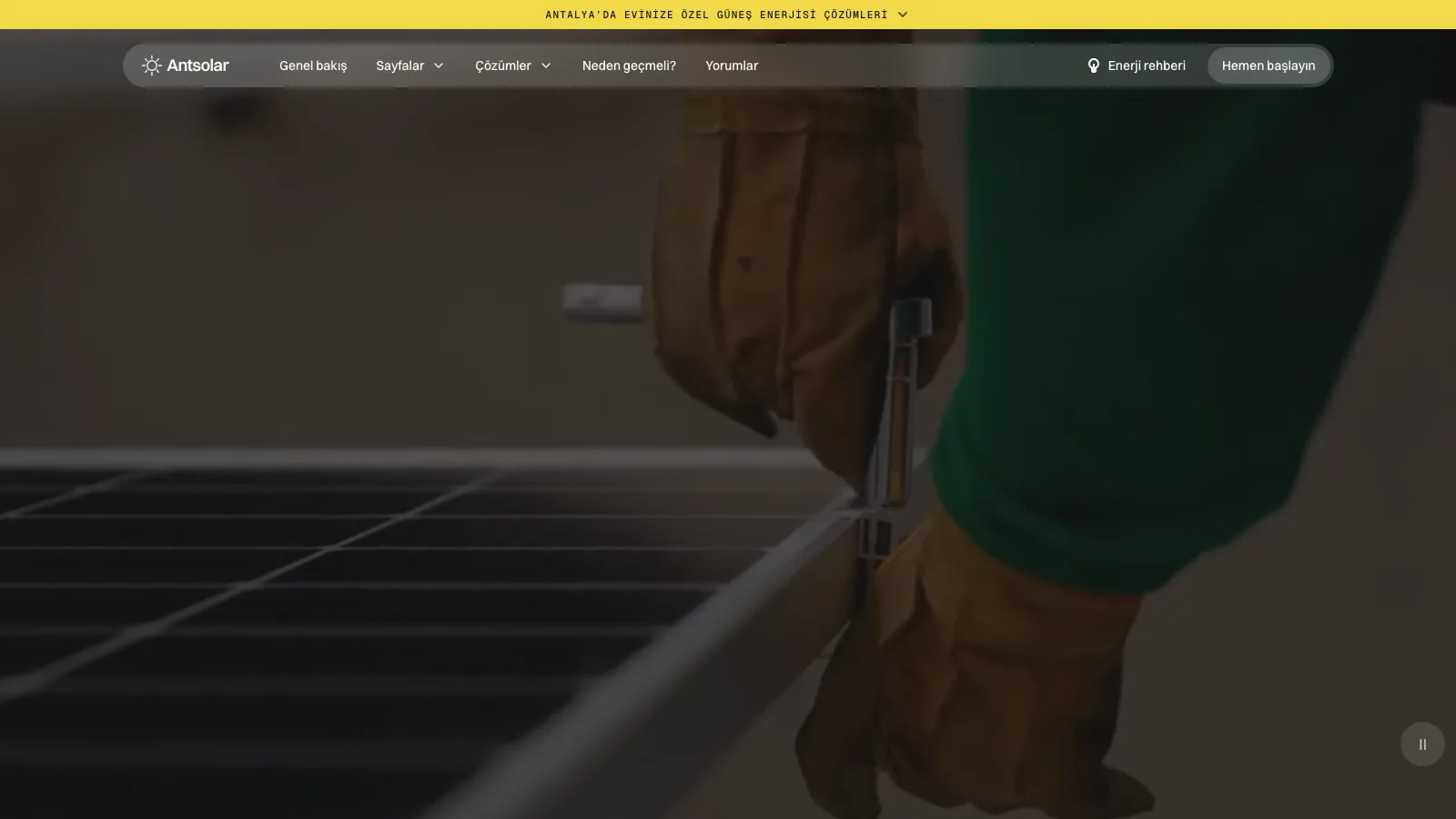Go to Neden geçmeli? section
The width and height of the screenshot is (1456, 819).
click(629, 66)
